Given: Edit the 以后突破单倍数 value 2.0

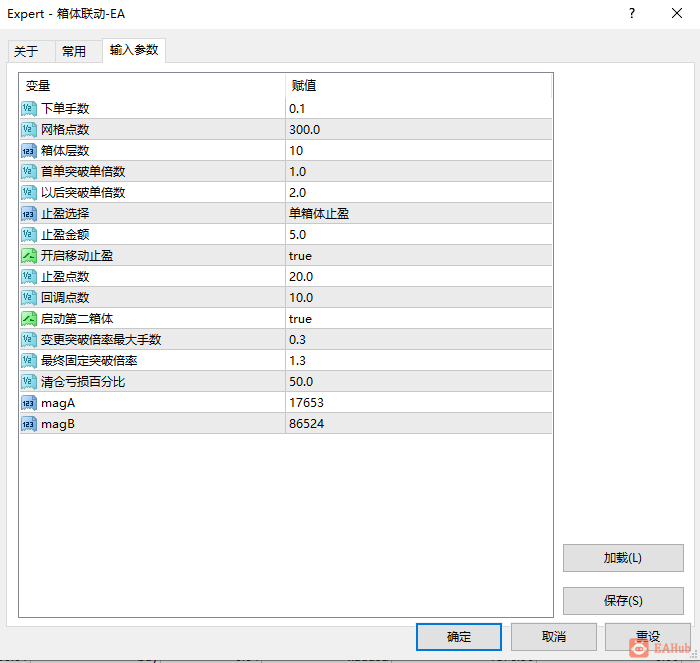Looking at the screenshot, I should pyautogui.click(x=419, y=192).
